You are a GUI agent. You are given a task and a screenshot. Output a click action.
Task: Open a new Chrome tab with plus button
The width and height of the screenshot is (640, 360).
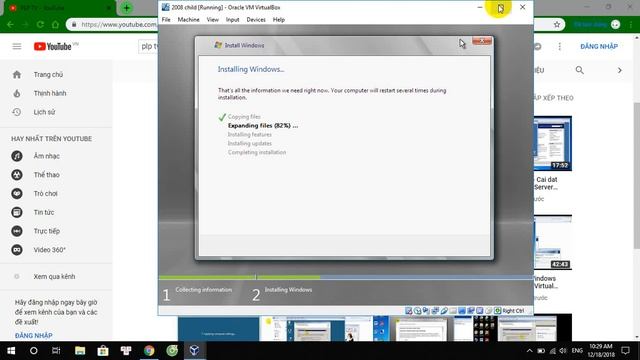(x=127, y=8)
